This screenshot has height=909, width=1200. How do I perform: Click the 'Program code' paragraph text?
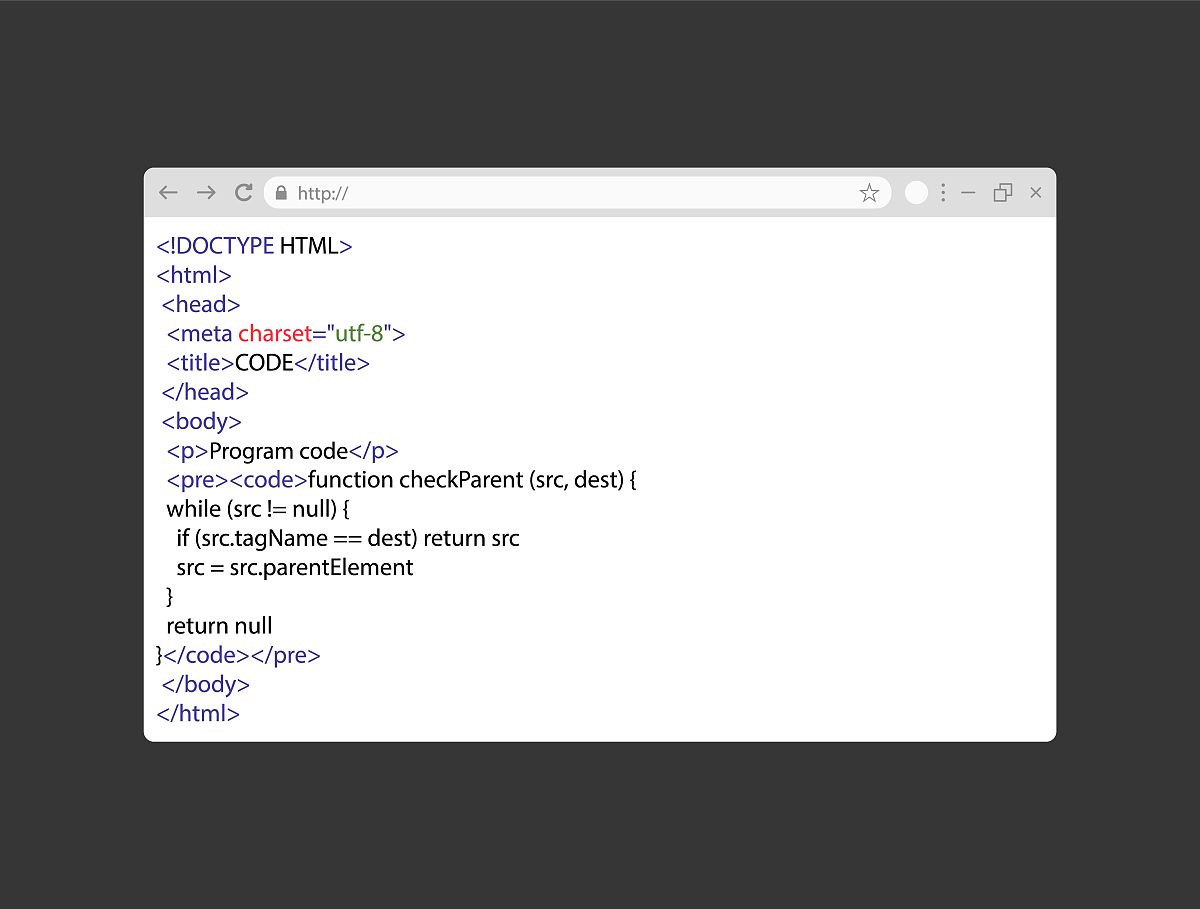click(278, 451)
